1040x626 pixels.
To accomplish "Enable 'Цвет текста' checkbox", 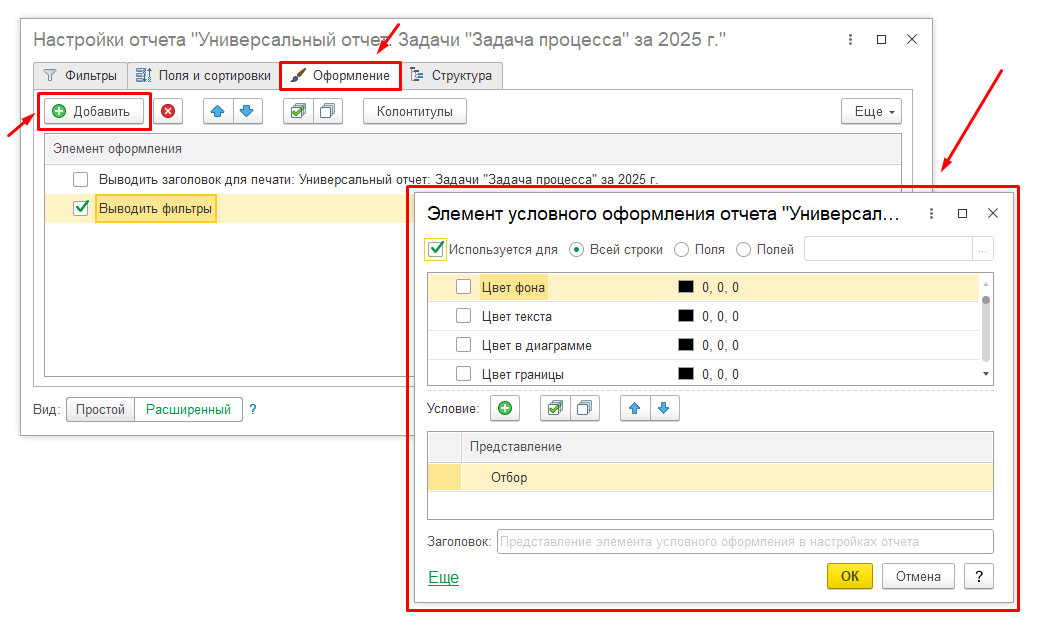I will pyautogui.click(x=464, y=316).
